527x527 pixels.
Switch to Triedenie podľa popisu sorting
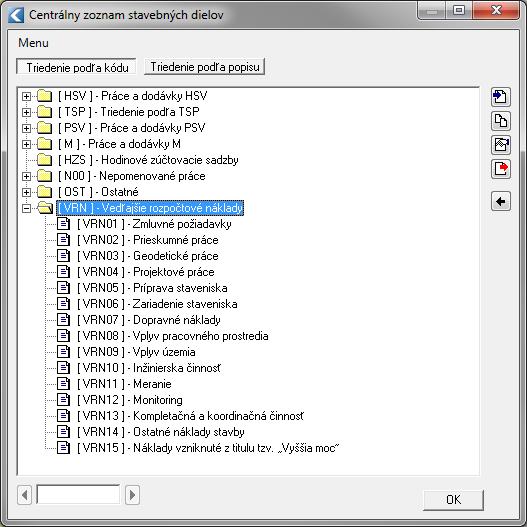pyautogui.click(x=205, y=67)
